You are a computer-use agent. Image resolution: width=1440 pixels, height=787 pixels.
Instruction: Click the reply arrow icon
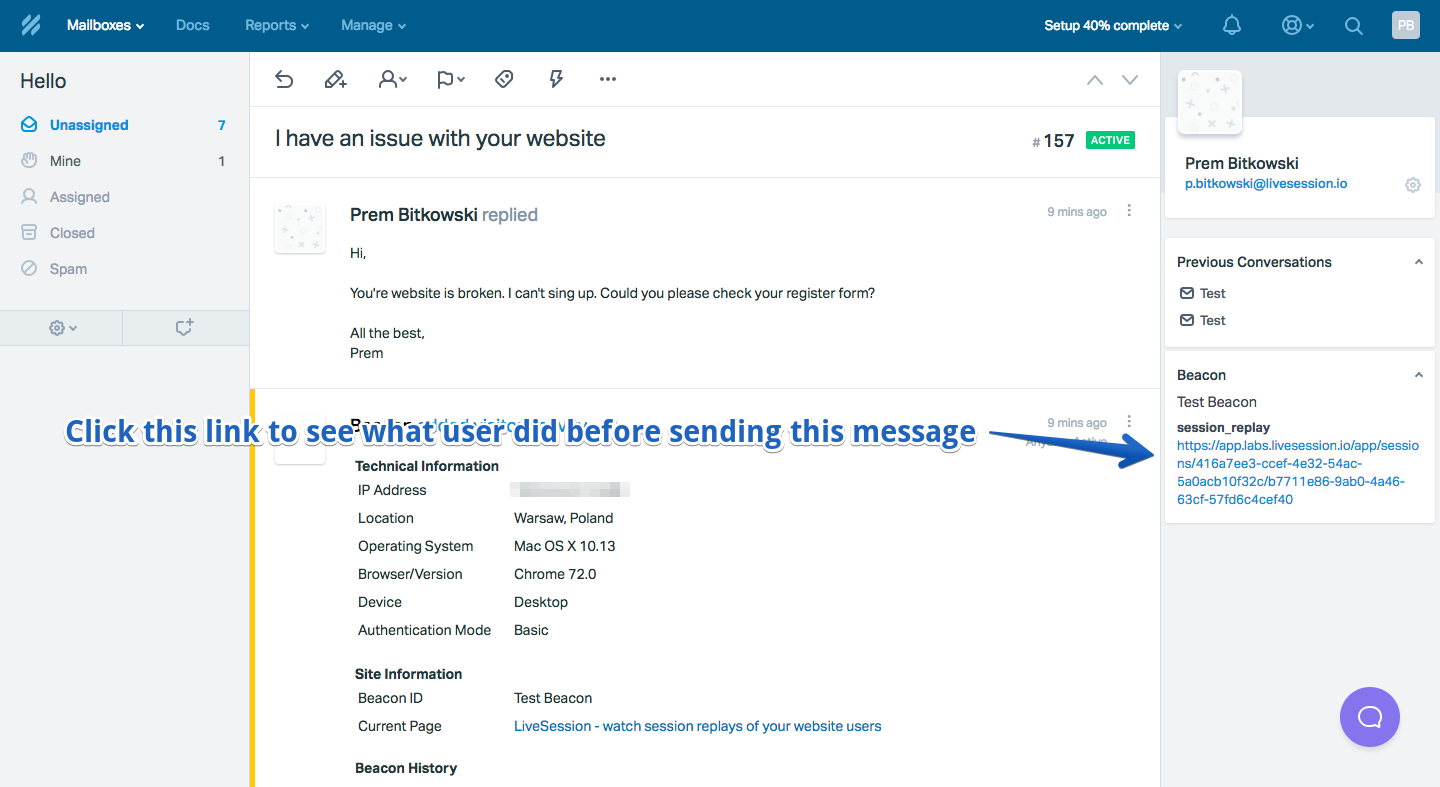284,80
